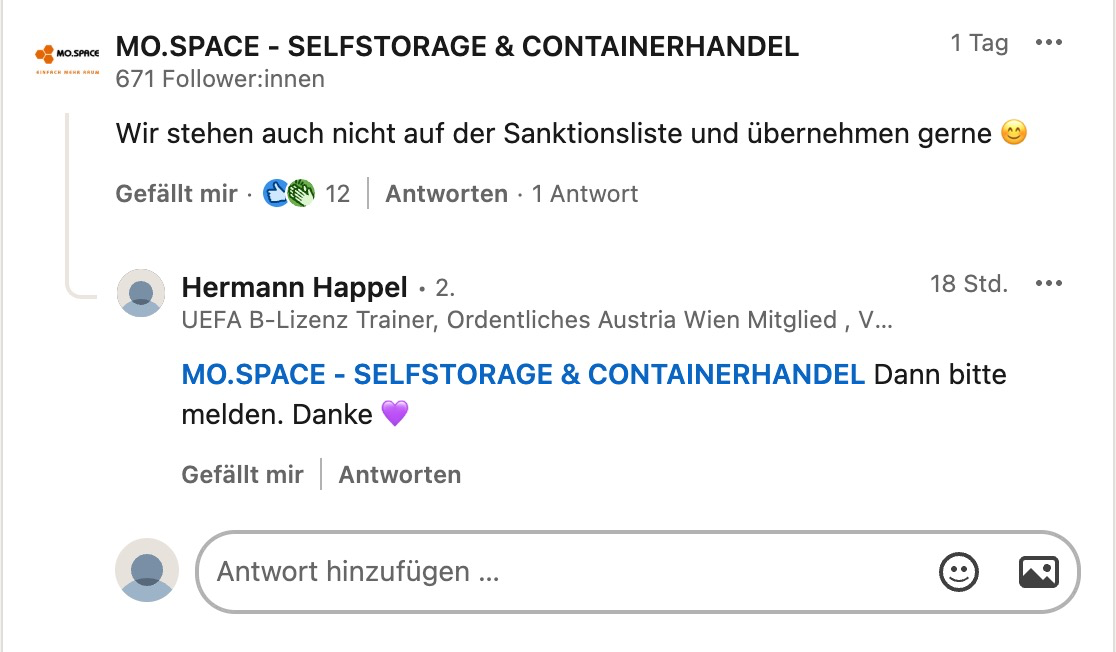Viewport: 1116px width, 652px height.
Task: Click the Hermann Happel name link
Action: (294, 288)
